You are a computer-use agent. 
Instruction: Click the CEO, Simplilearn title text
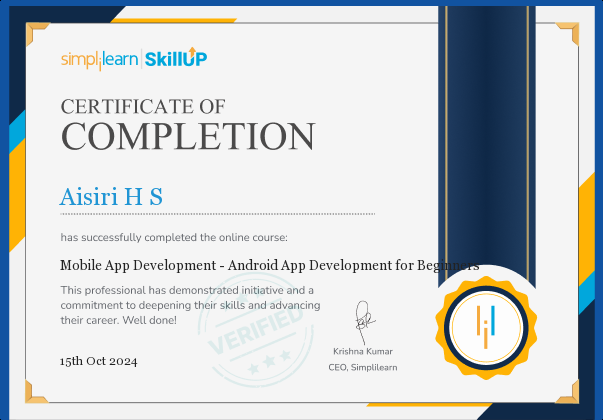tap(362, 367)
